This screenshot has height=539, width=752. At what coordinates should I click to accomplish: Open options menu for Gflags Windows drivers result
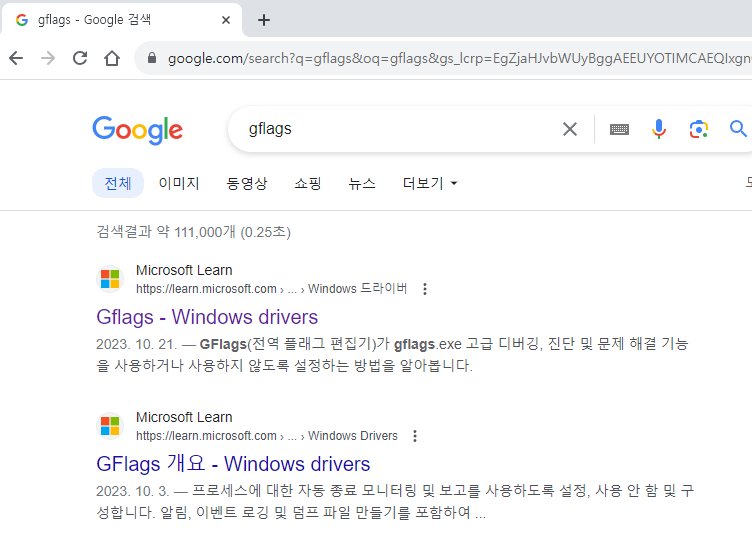pyautogui.click(x=425, y=289)
